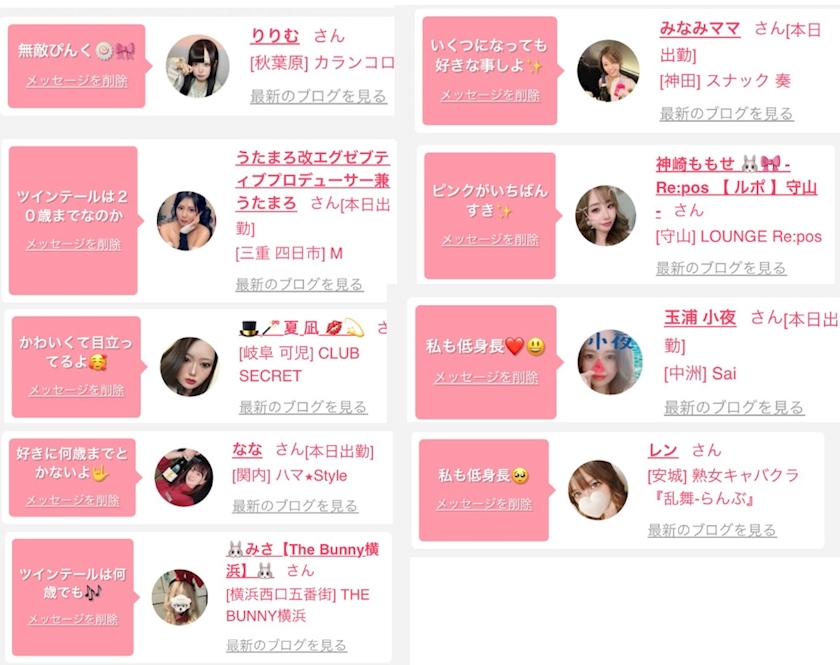View latest blog under THE BUNNY横浜
Screen dimensions: 840x665
point(286,645)
